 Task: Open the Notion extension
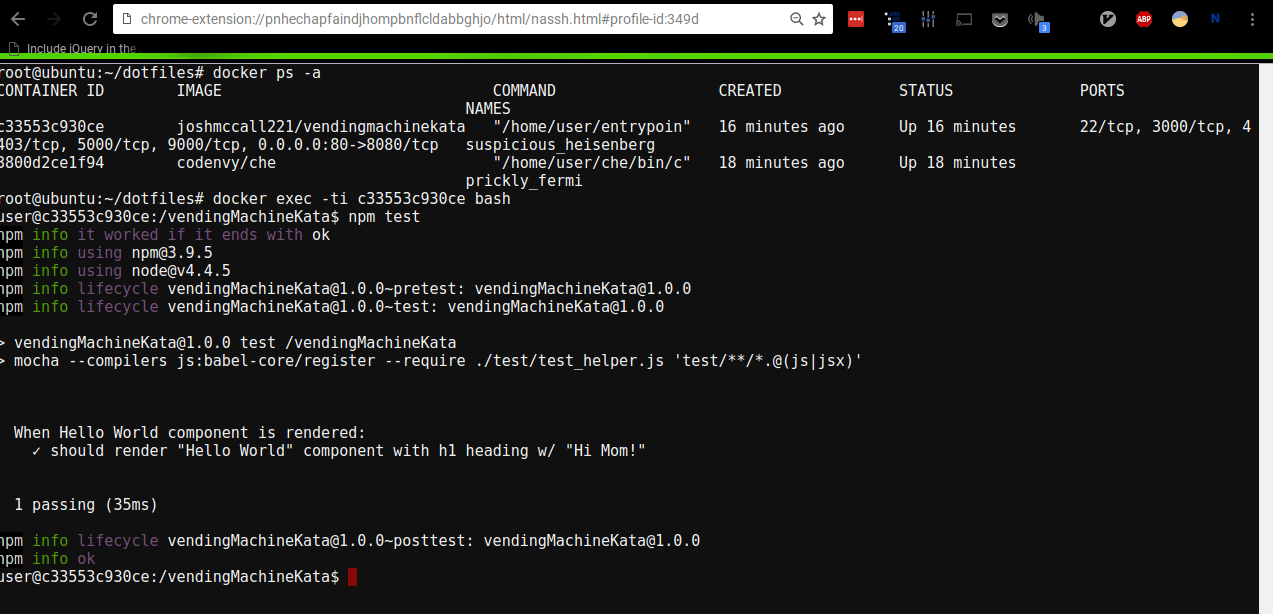coord(1215,19)
